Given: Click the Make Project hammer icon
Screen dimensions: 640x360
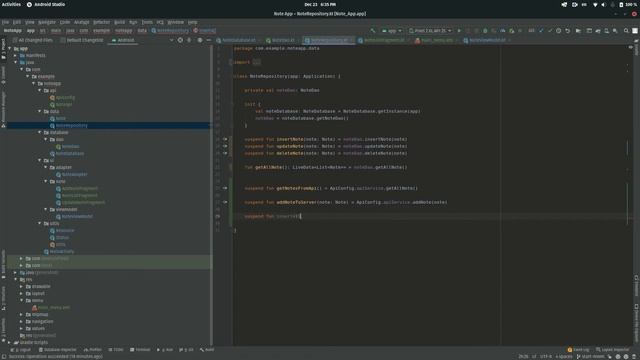Looking at the screenshot, I should pos(373,31).
